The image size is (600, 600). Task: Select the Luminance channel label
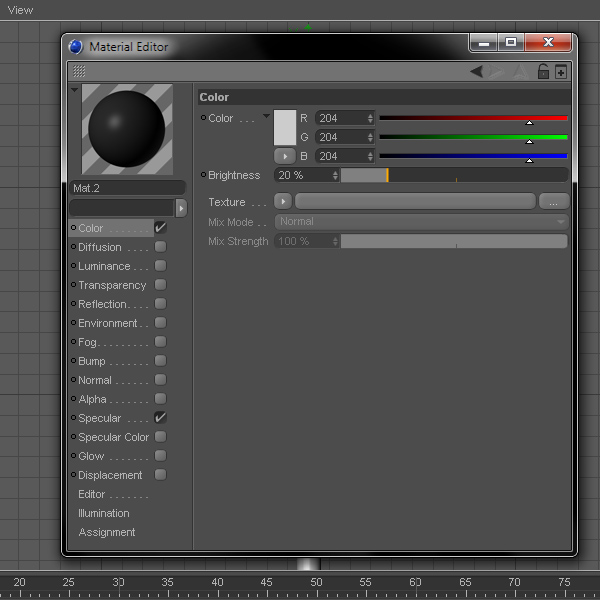coord(104,266)
